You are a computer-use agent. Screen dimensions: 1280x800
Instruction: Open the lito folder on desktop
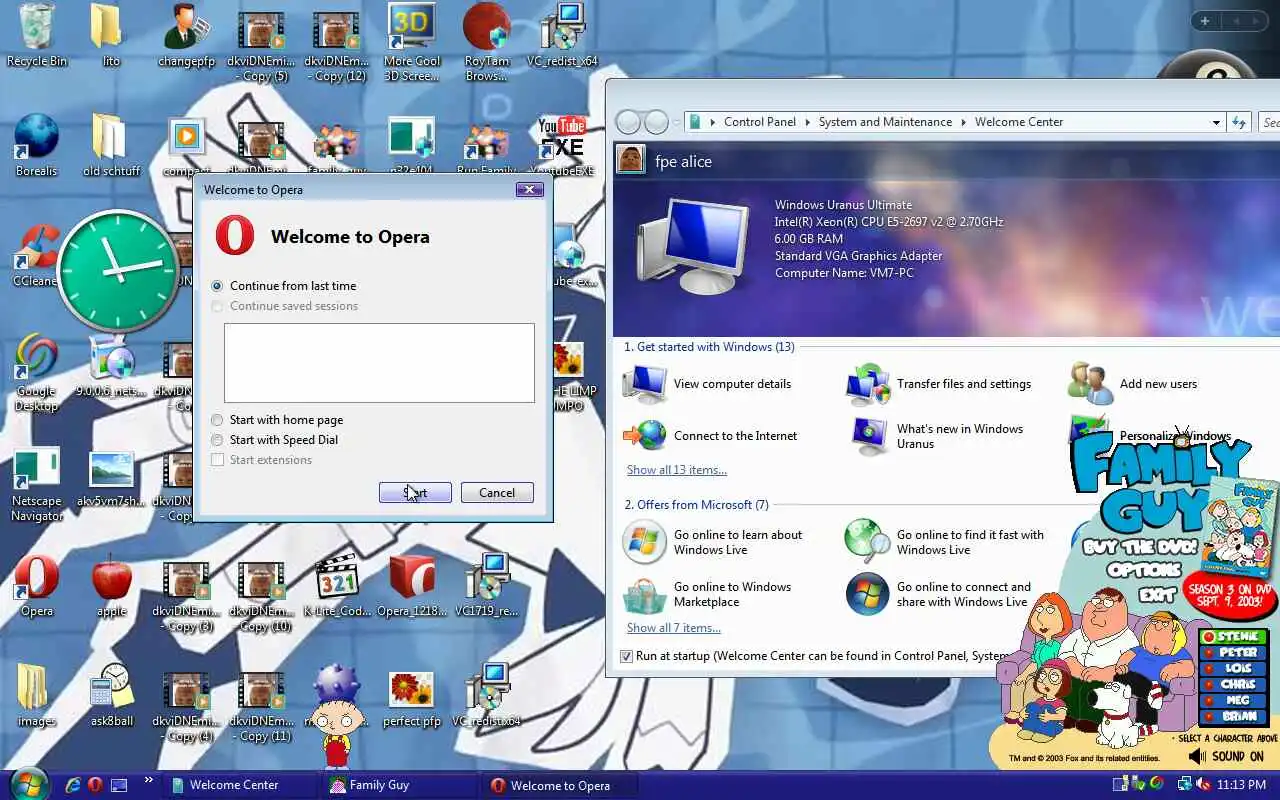pos(110,36)
